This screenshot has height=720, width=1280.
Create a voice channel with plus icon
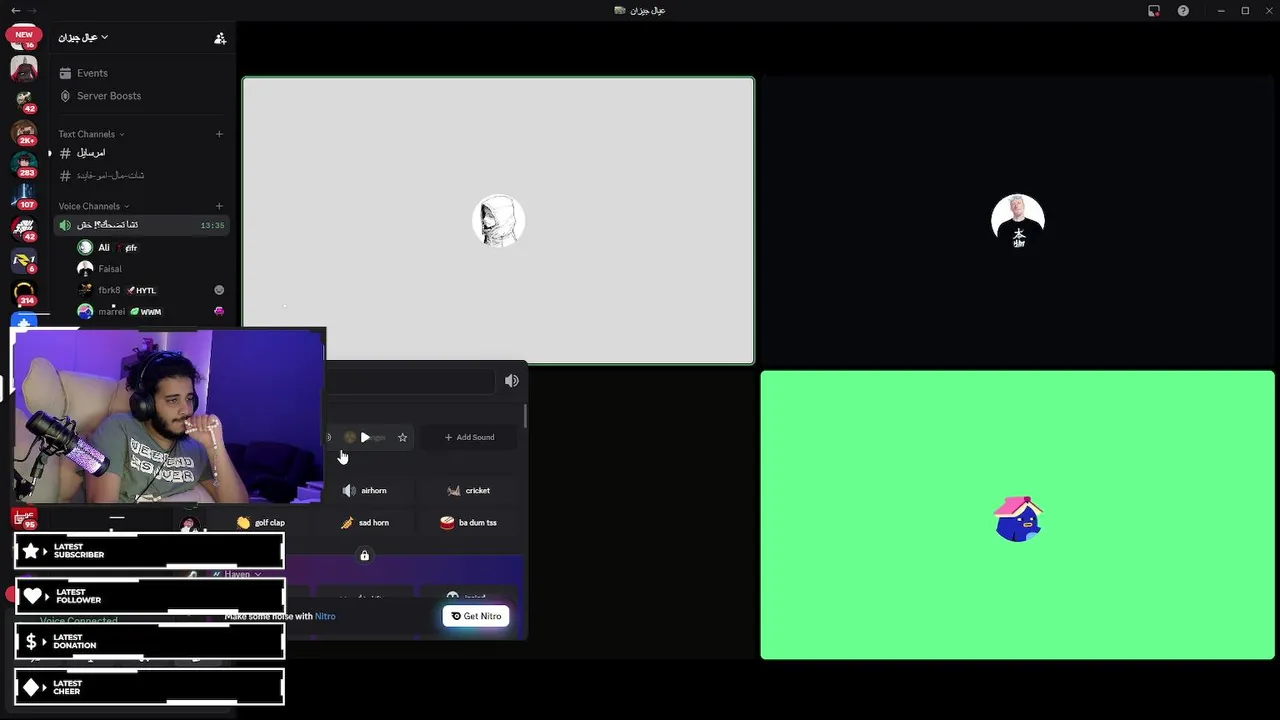219,206
